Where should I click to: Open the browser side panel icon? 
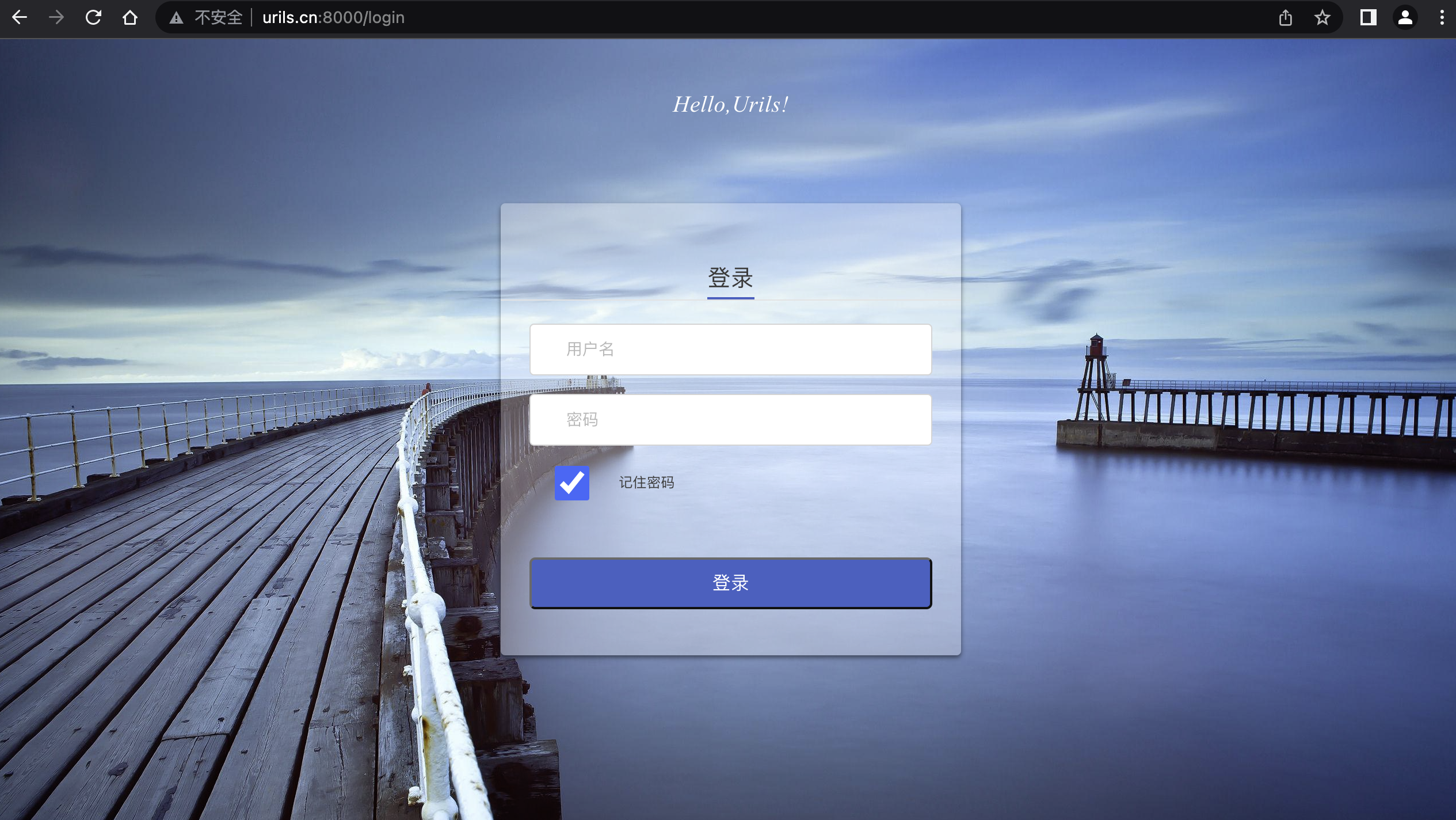(x=1369, y=17)
